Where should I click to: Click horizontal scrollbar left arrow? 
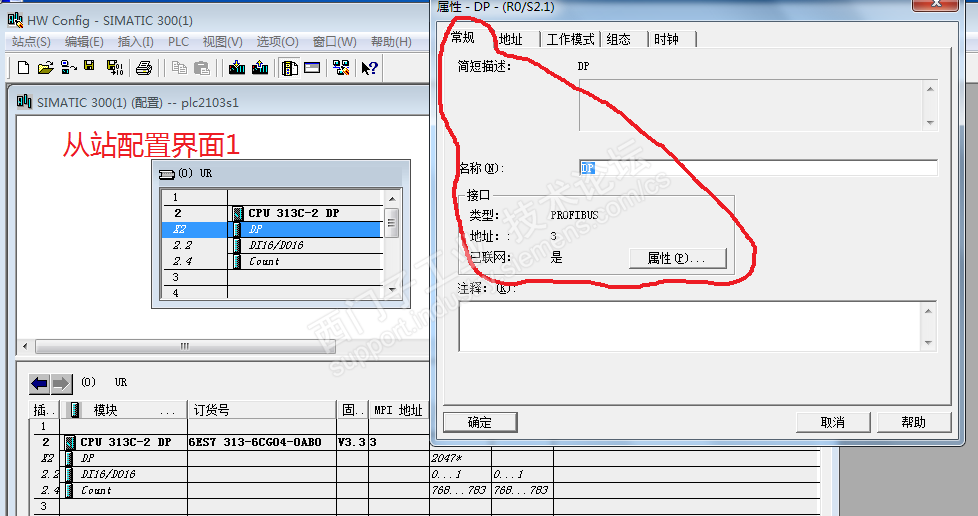click(x=26, y=346)
